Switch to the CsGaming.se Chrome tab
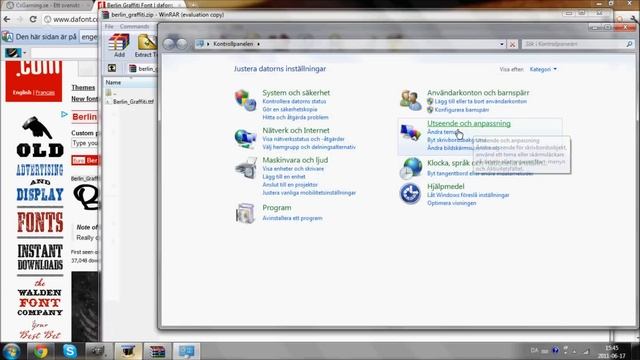The width and height of the screenshot is (640, 360). click(x=47, y=5)
